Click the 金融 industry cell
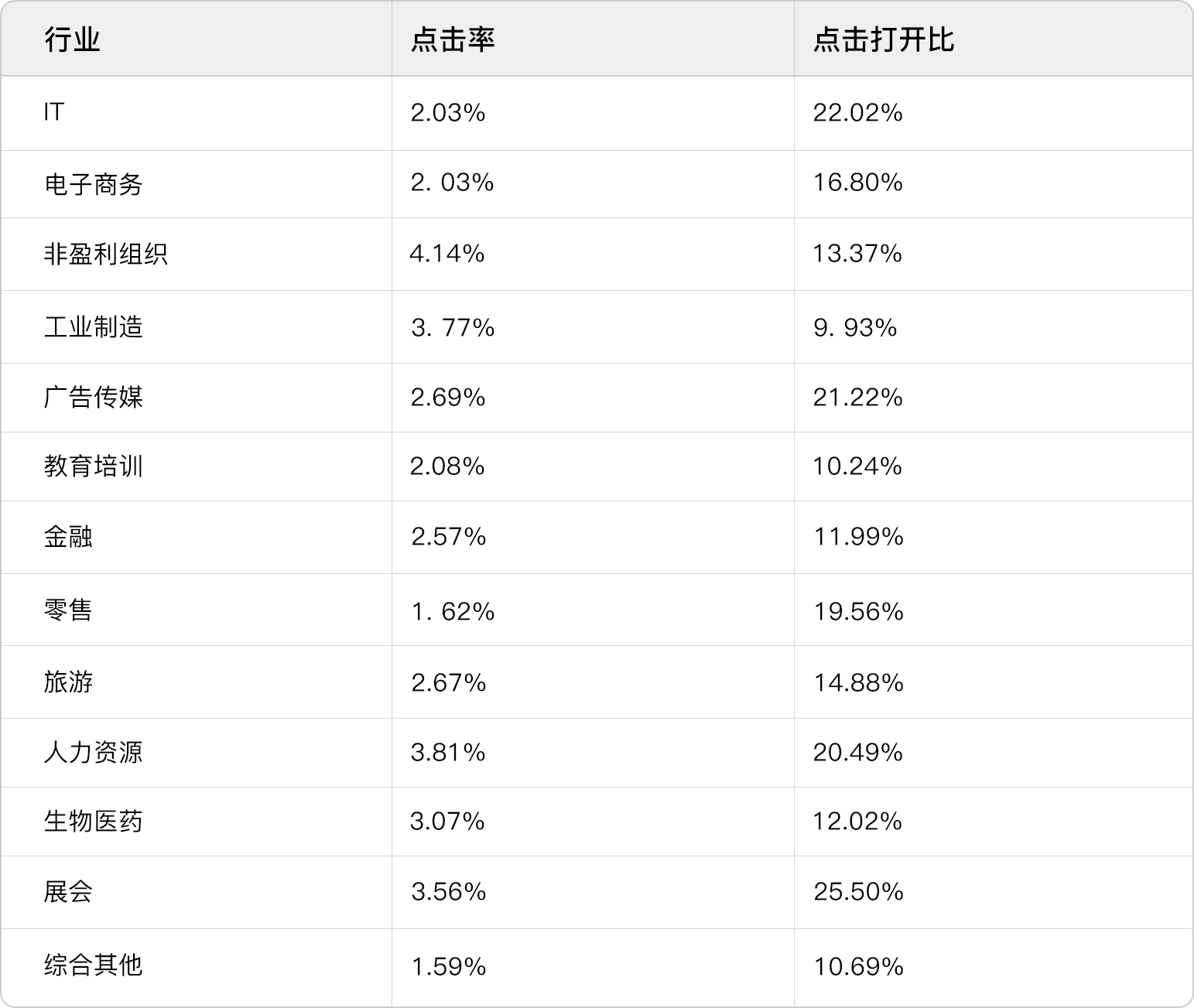1194x1008 pixels. click(x=68, y=537)
